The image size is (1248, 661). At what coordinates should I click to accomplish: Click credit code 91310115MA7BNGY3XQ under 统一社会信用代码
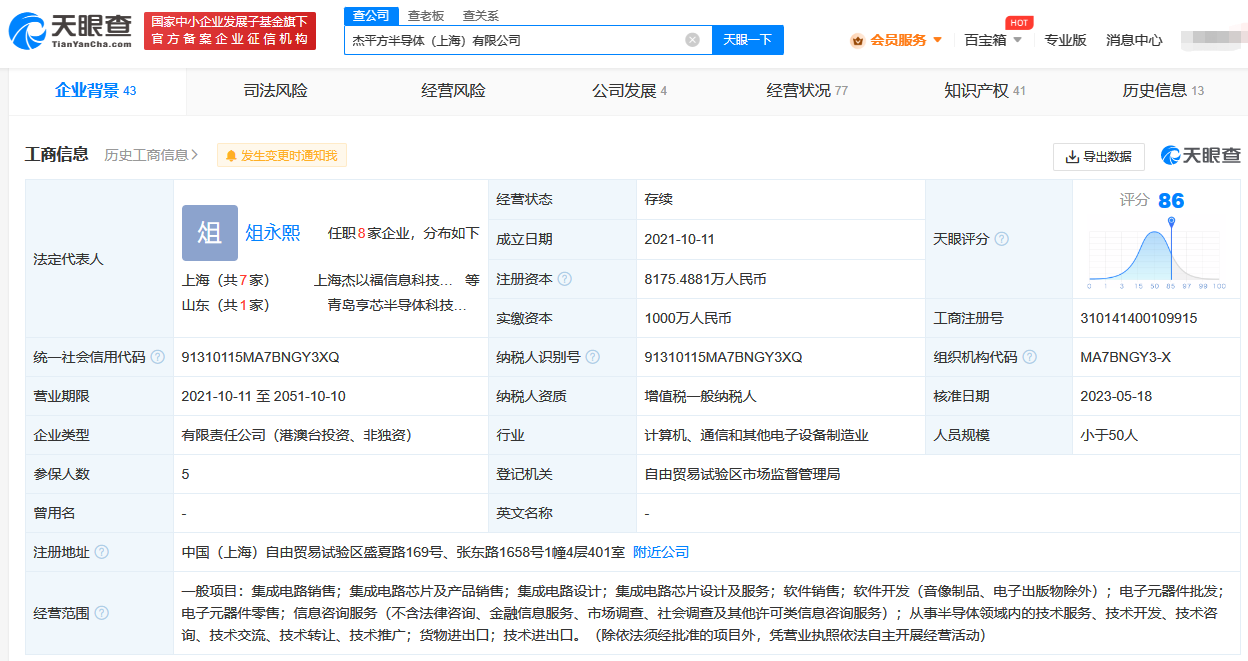(x=260, y=357)
